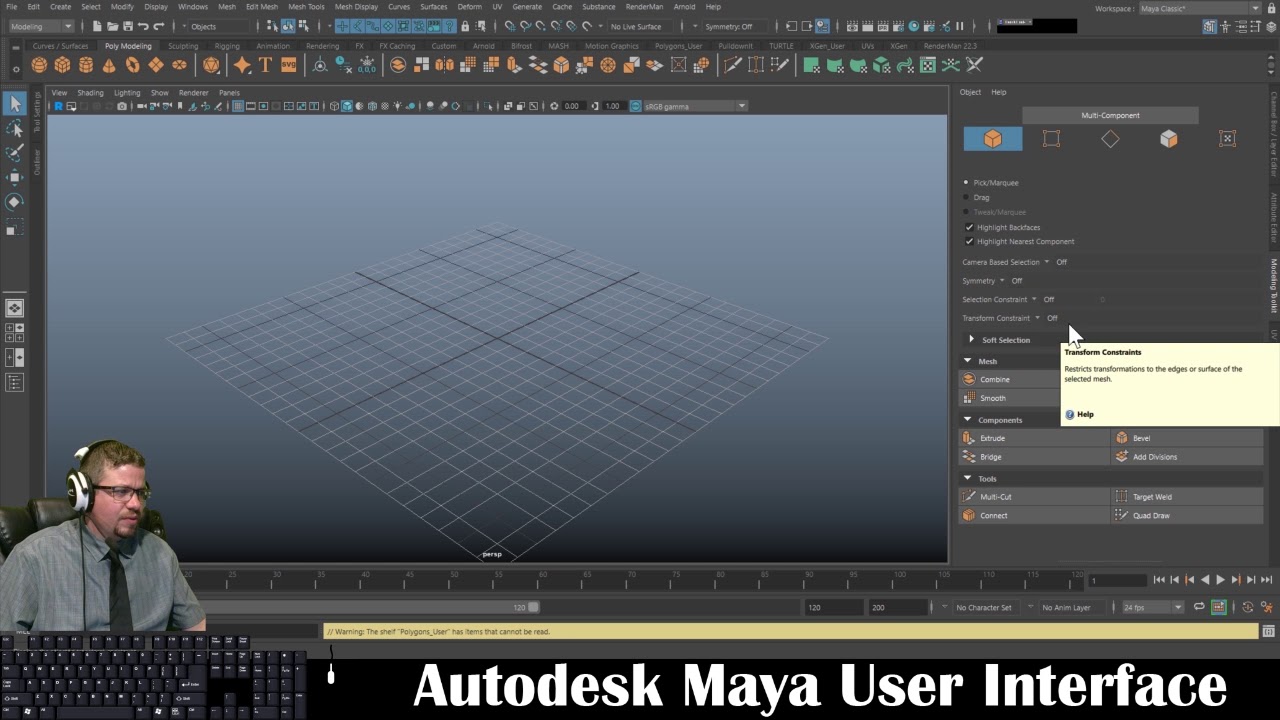This screenshot has height=720, width=1280.
Task: Click the Save Scene icon
Action: click(127, 26)
